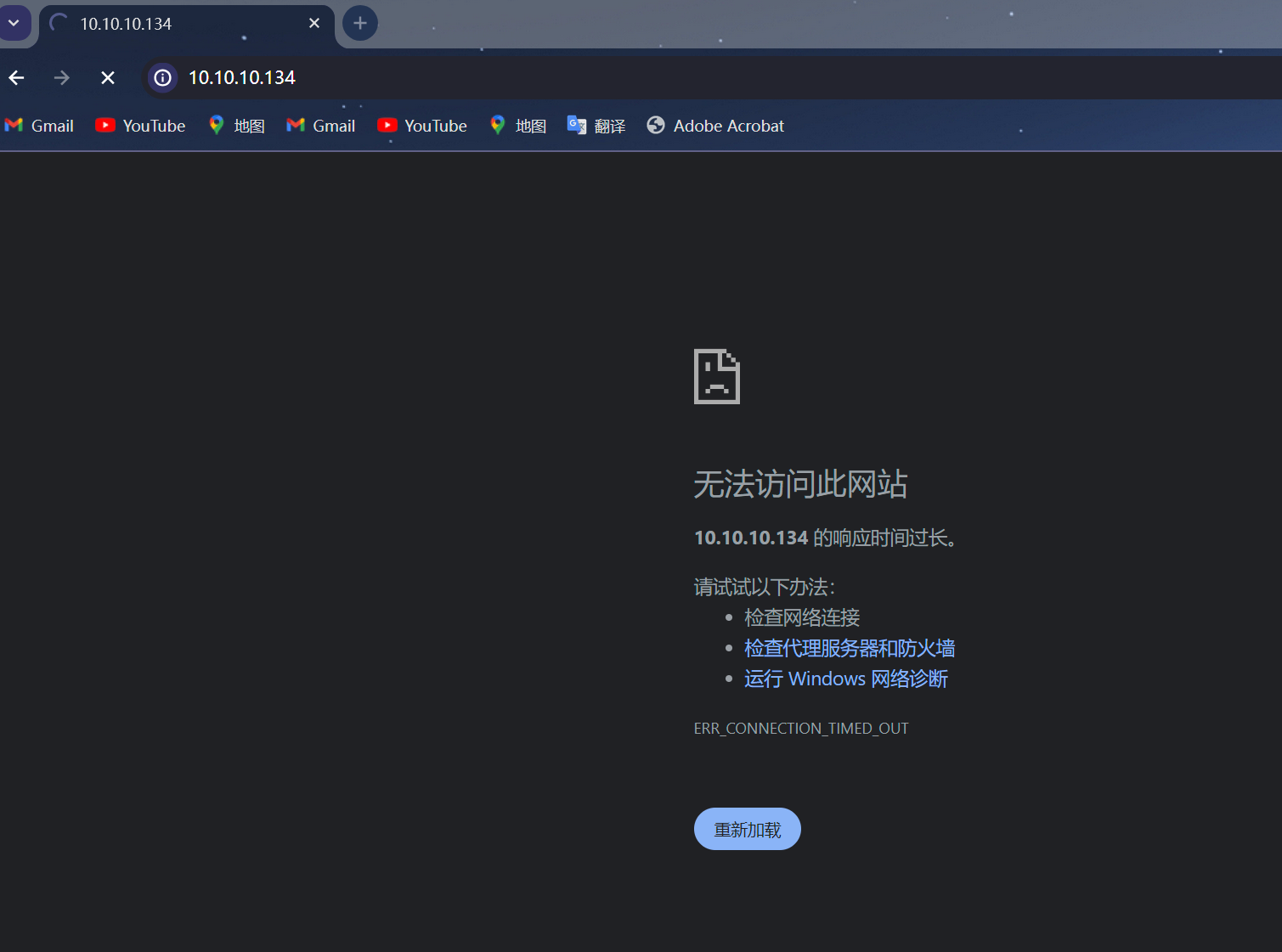This screenshot has width=1282, height=952.
Task: Stop loading the current page
Action: click(108, 78)
